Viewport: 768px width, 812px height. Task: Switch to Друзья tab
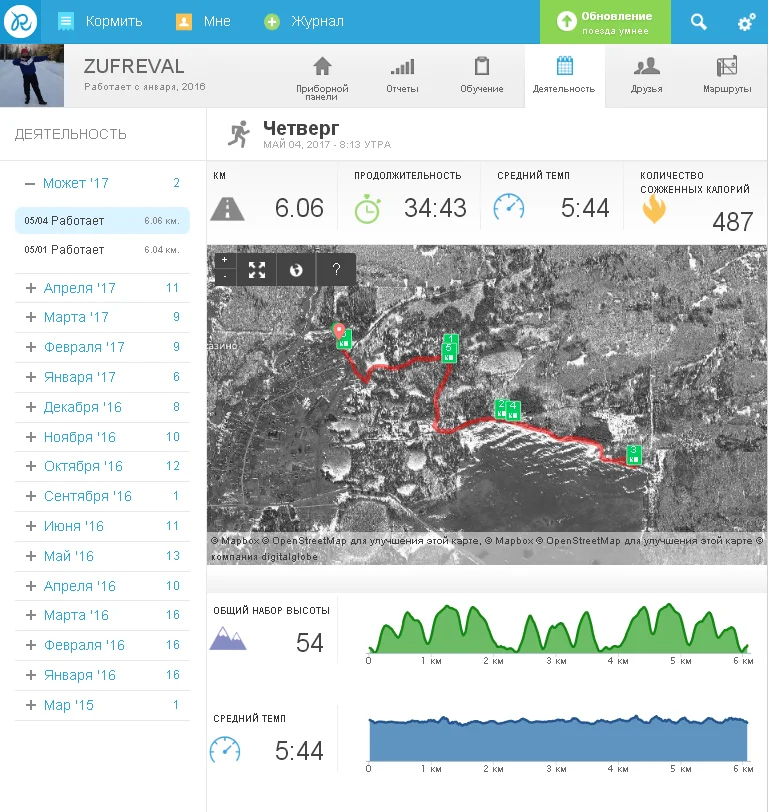click(647, 76)
